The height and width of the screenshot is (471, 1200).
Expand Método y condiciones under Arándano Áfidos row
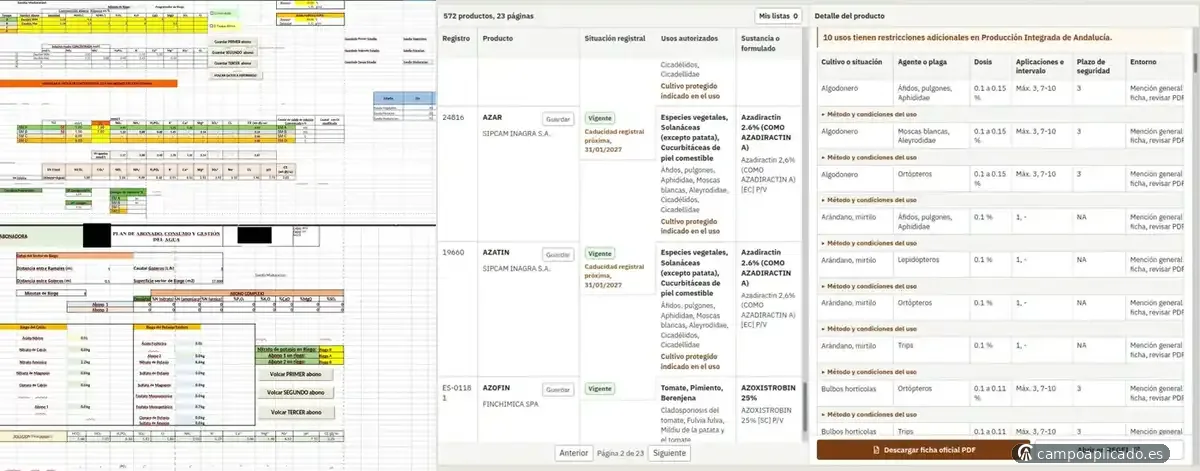click(x=868, y=243)
